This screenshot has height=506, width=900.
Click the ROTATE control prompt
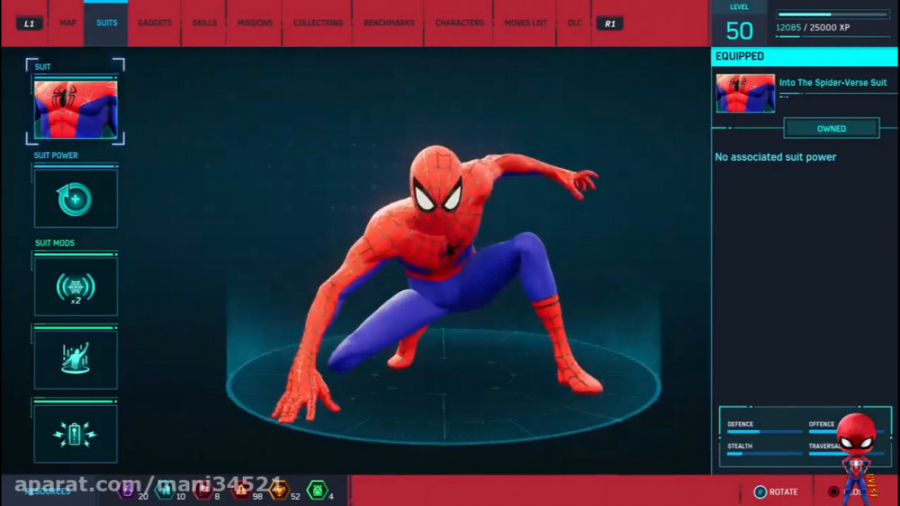click(x=776, y=492)
